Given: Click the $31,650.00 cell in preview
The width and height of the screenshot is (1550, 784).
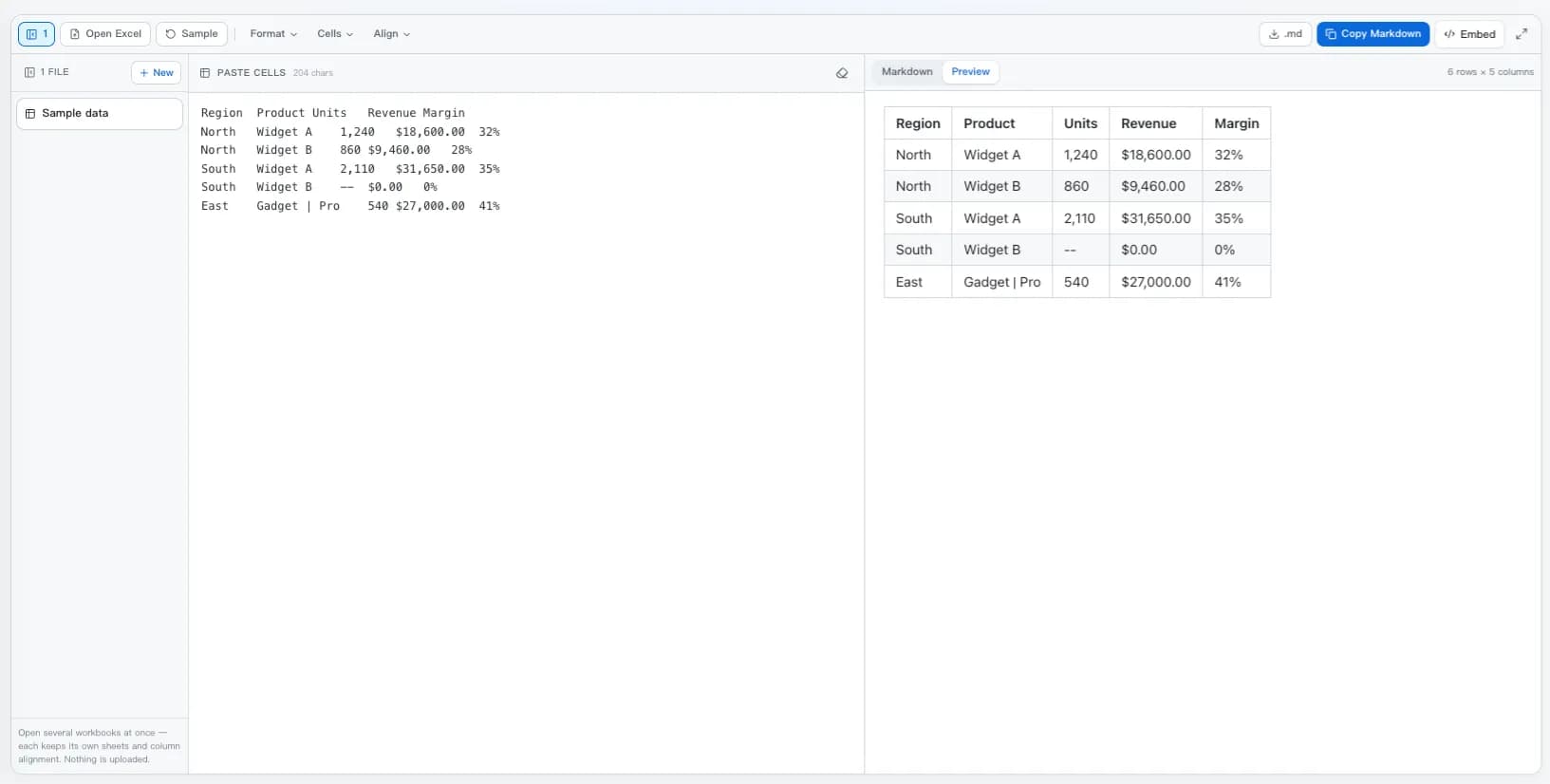Looking at the screenshot, I should pyautogui.click(x=1155, y=218).
